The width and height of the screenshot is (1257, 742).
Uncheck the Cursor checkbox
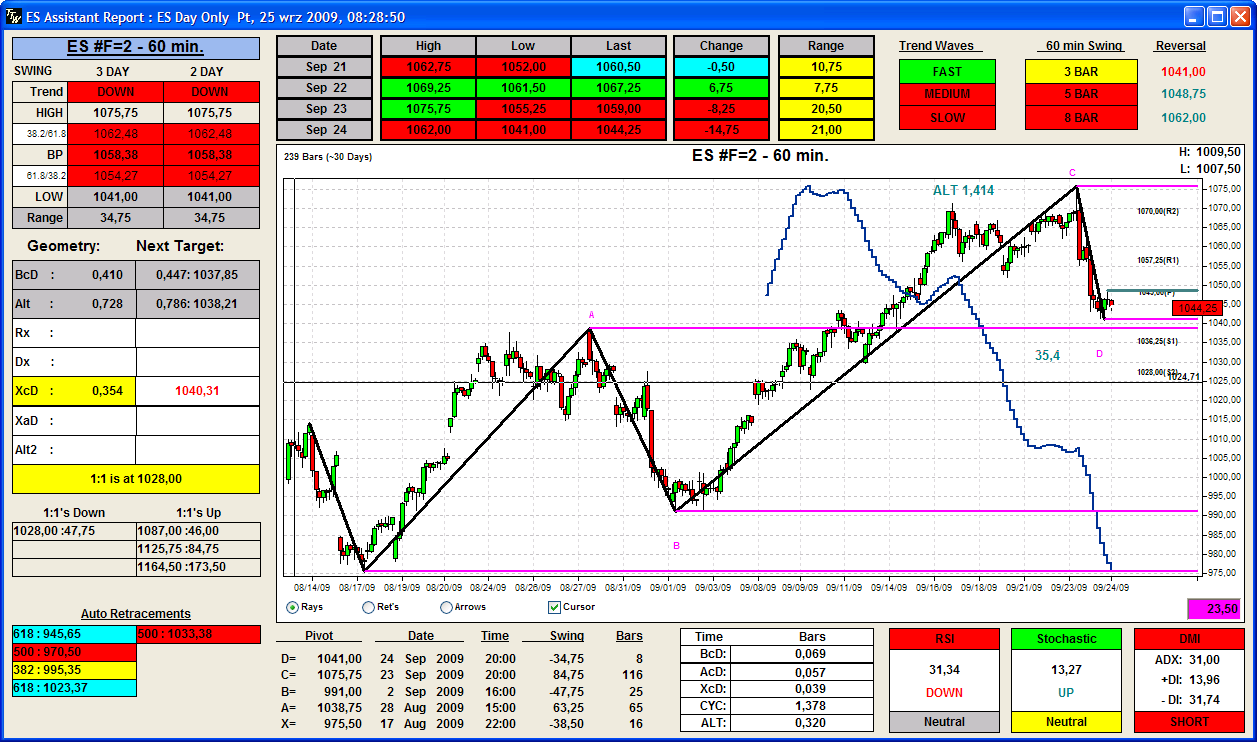(554, 607)
